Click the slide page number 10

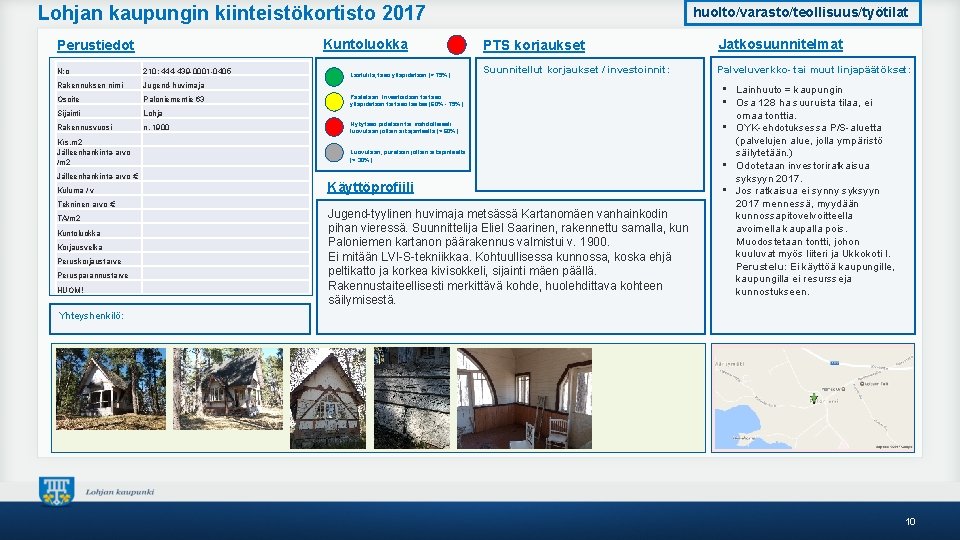point(910,522)
